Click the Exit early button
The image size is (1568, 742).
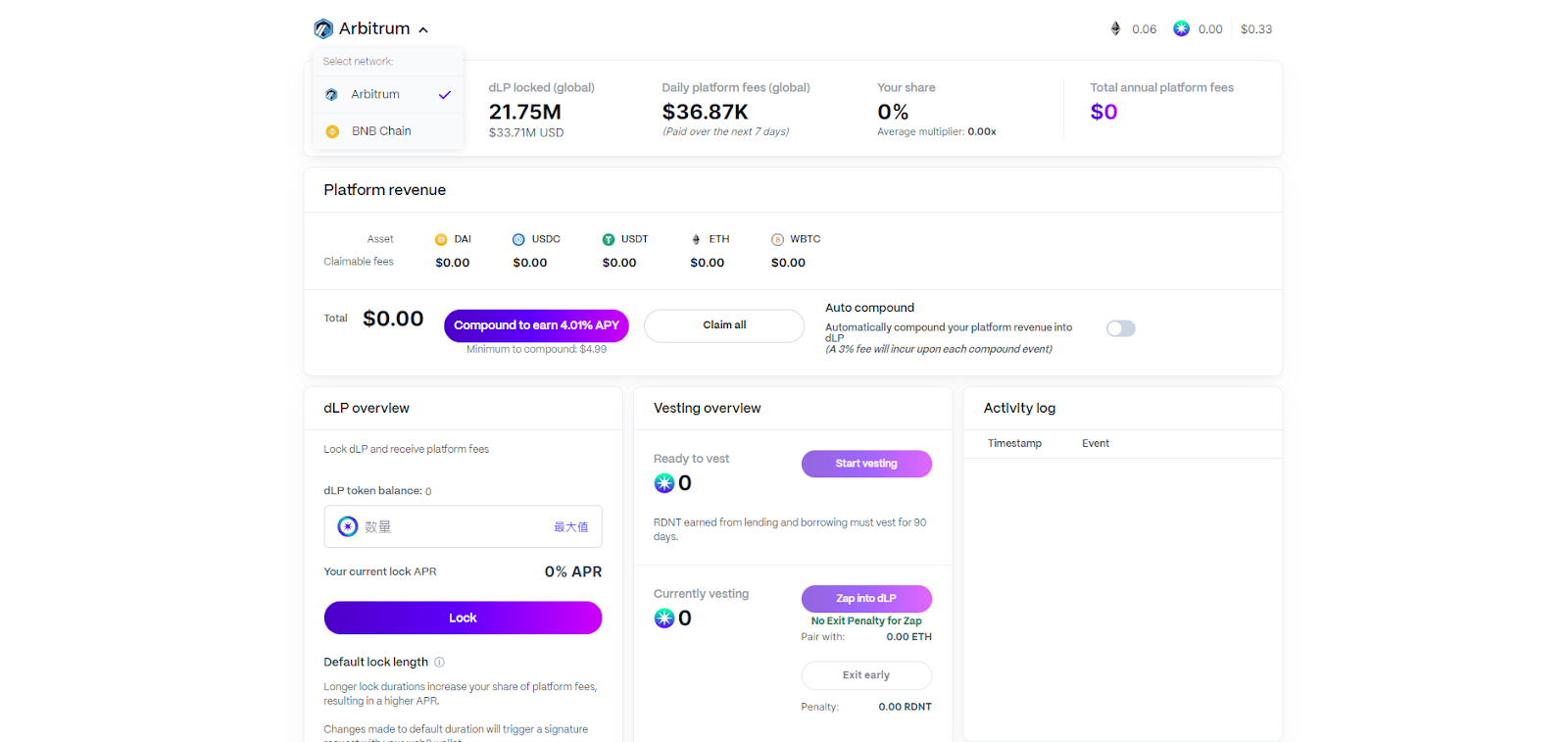(866, 675)
